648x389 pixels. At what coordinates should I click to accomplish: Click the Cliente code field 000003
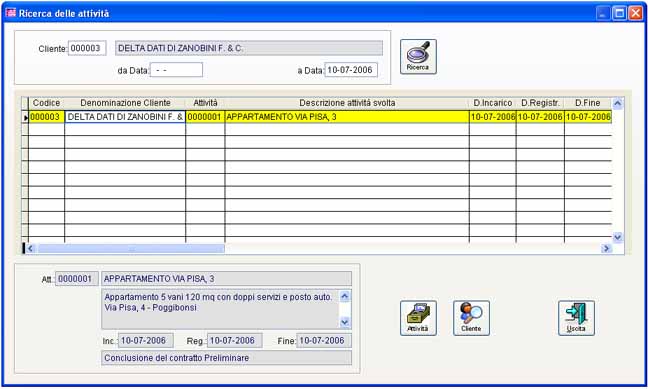(x=87, y=48)
